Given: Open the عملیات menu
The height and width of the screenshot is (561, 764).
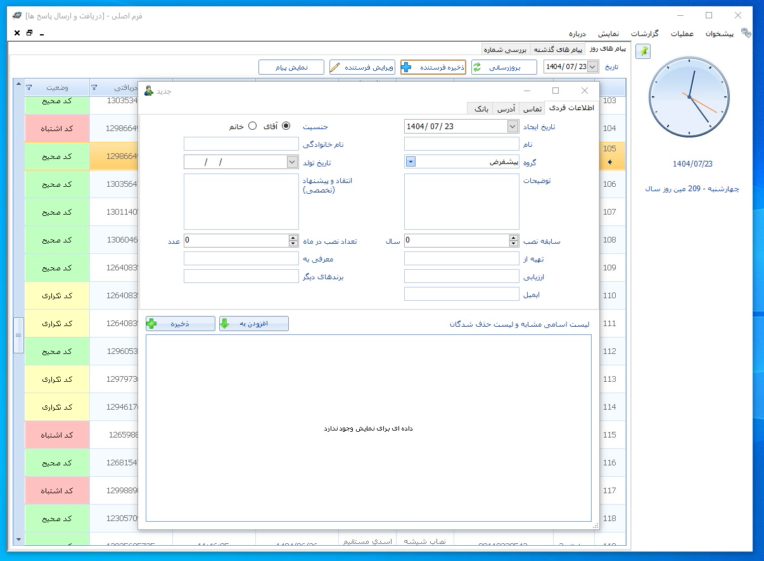Looking at the screenshot, I should (682, 34).
